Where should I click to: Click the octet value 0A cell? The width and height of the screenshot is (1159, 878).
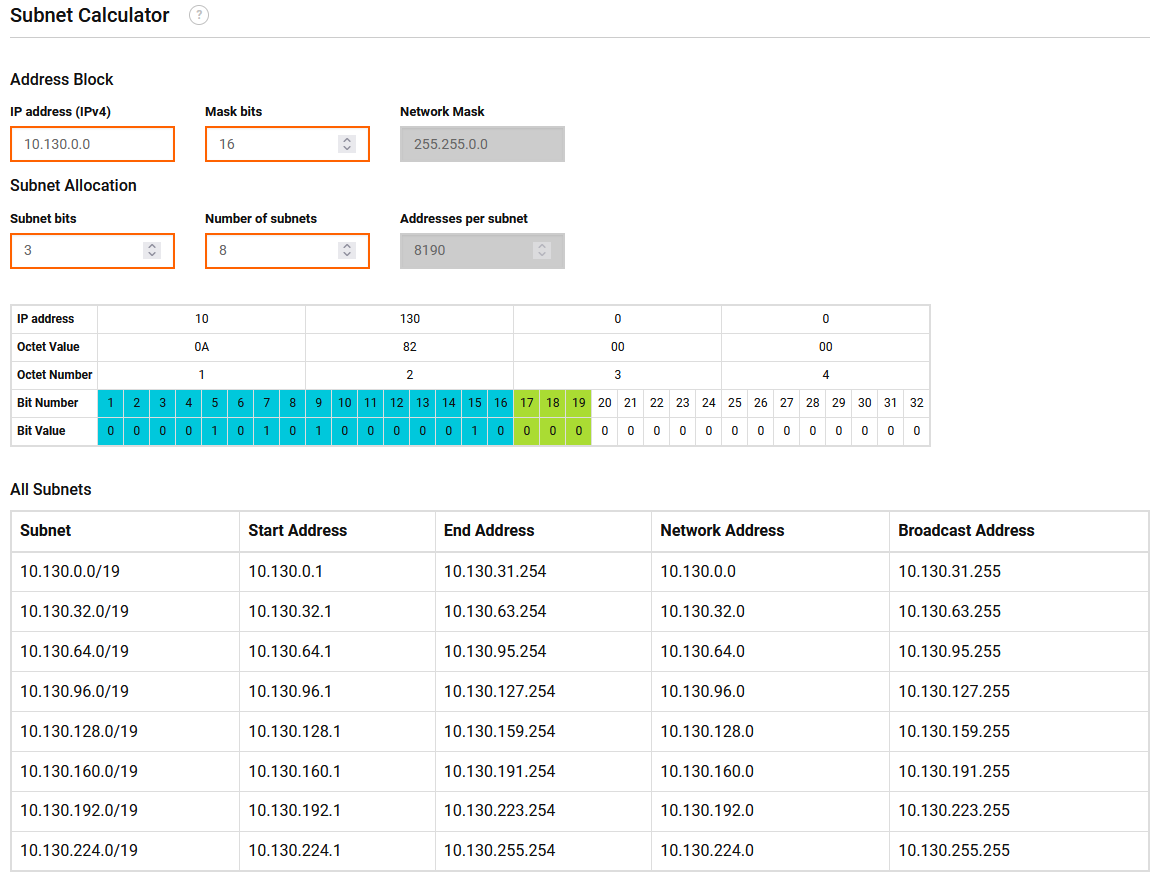pyautogui.click(x=201, y=347)
